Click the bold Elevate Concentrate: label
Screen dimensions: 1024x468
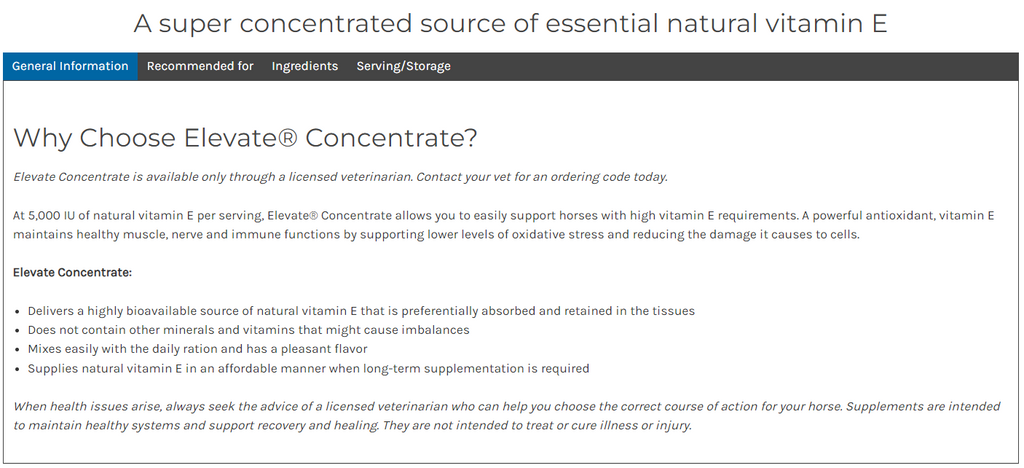click(x=72, y=272)
